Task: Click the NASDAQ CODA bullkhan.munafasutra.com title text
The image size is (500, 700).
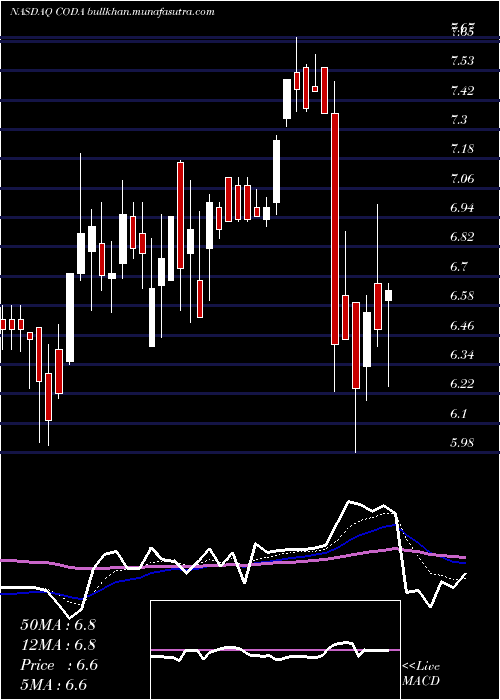Action: click(112, 12)
